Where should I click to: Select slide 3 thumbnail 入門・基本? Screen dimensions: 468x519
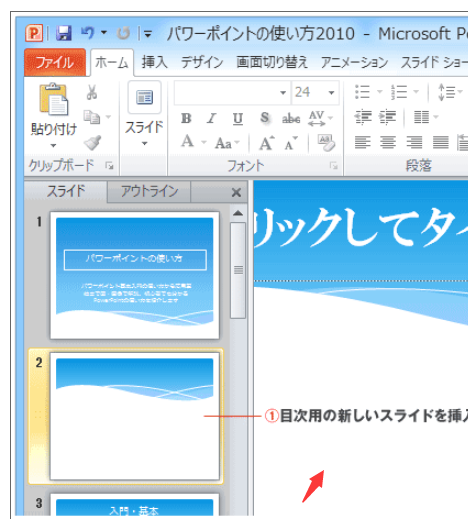[135, 505]
